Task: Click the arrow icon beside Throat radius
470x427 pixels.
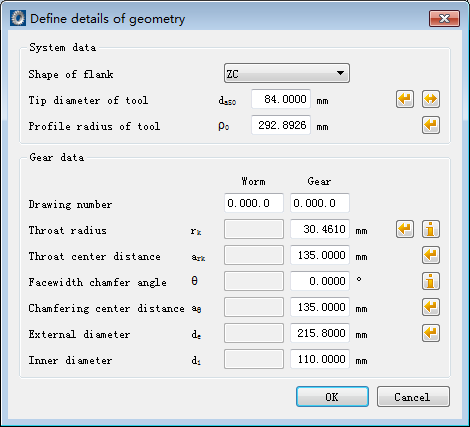Action: coord(405,229)
